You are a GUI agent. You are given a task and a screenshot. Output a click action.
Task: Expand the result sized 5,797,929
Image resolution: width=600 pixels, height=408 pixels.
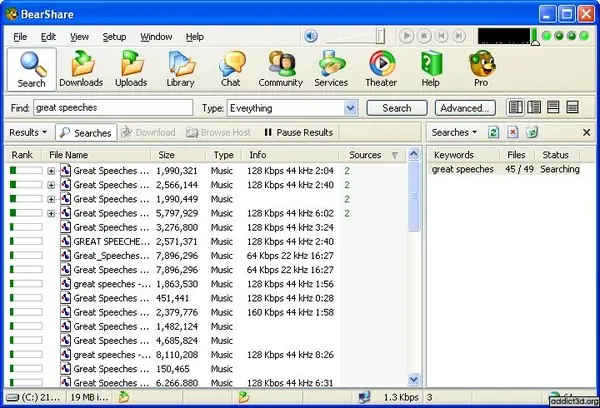(51, 213)
